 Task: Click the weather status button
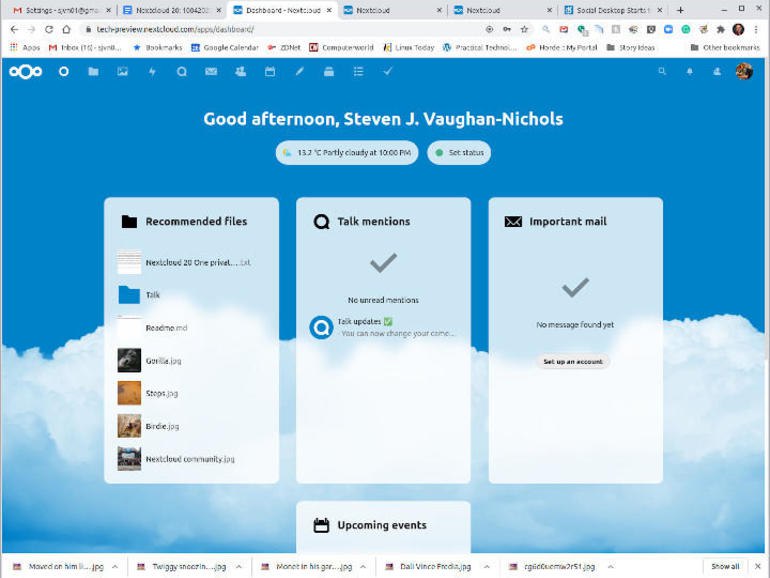(347, 153)
